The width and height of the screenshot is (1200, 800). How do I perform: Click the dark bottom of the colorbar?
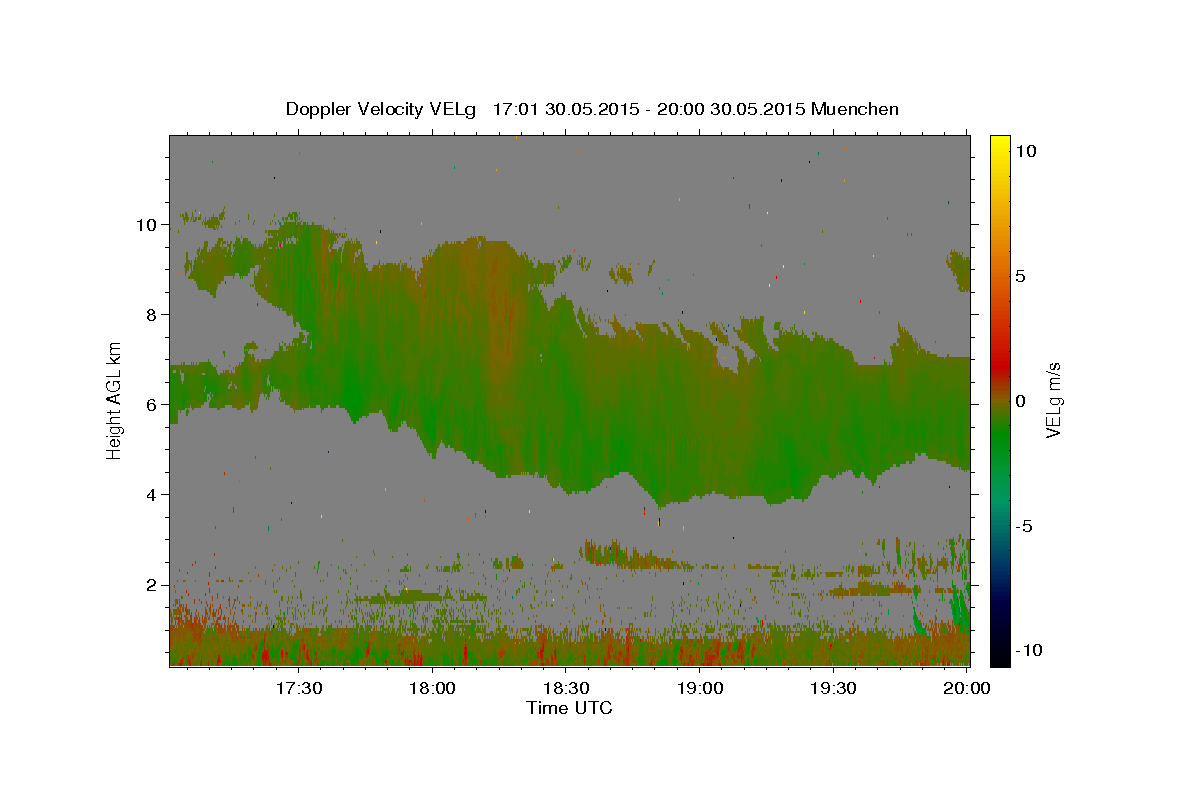click(x=1000, y=650)
